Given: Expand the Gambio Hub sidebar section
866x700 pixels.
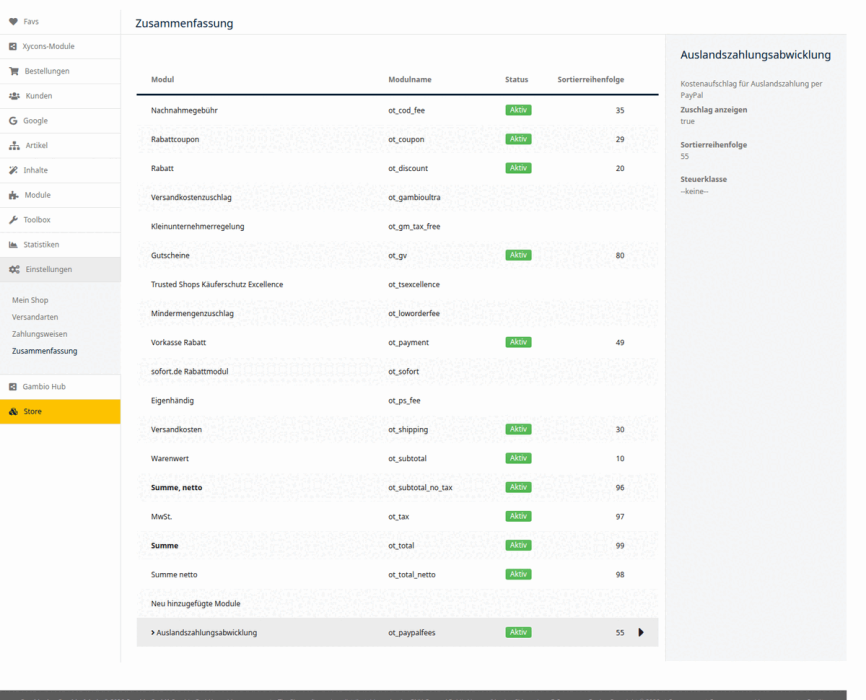Looking at the screenshot, I should tap(60, 387).
